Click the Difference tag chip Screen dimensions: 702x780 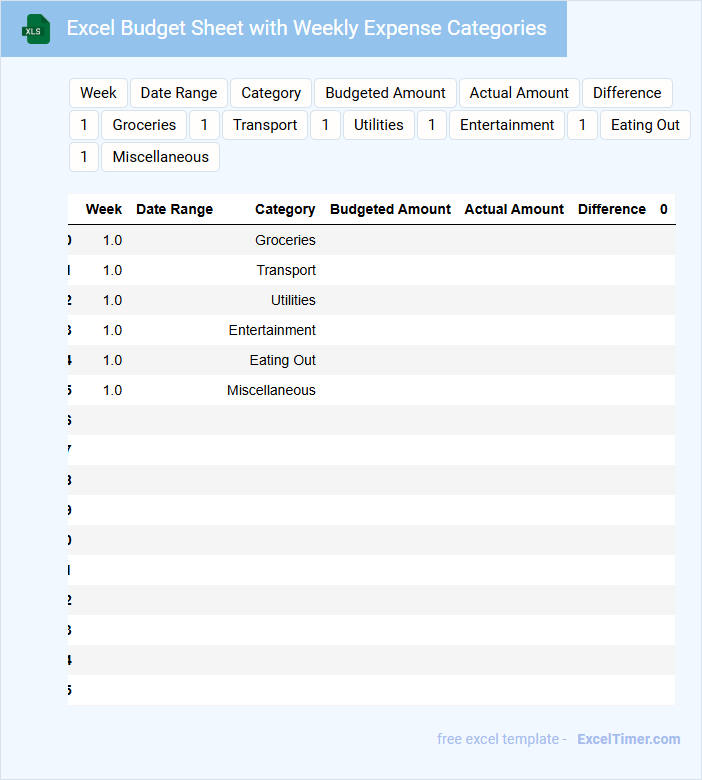(x=627, y=93)
